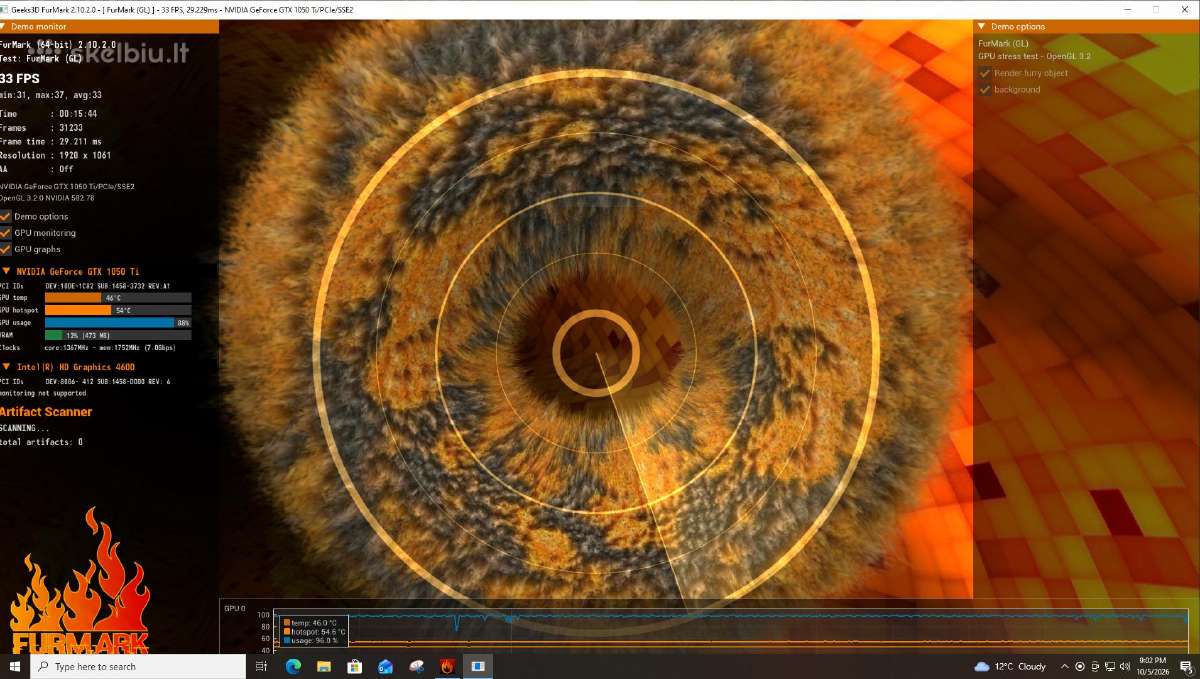
Task: Collapse the Demo options panel triangle
Action: (x=982, y=27)
